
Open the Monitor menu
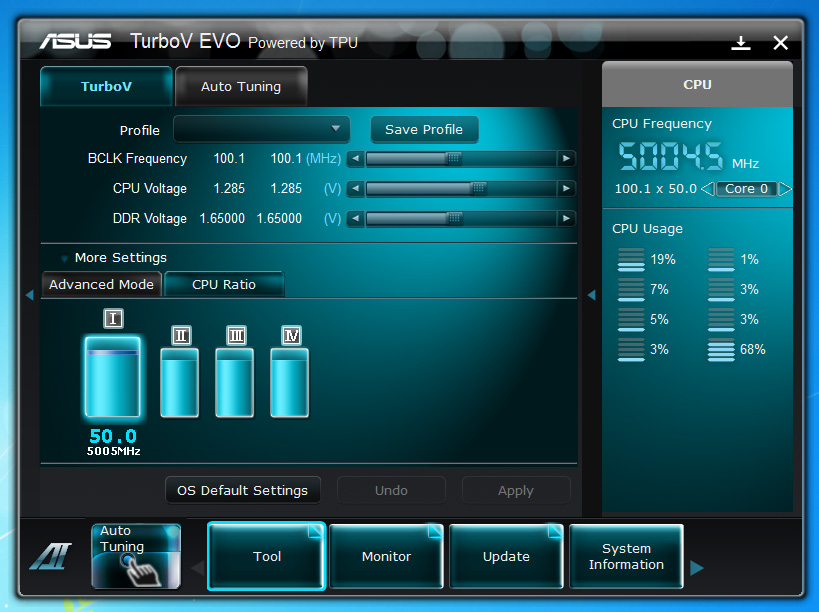tap(387, 556)
